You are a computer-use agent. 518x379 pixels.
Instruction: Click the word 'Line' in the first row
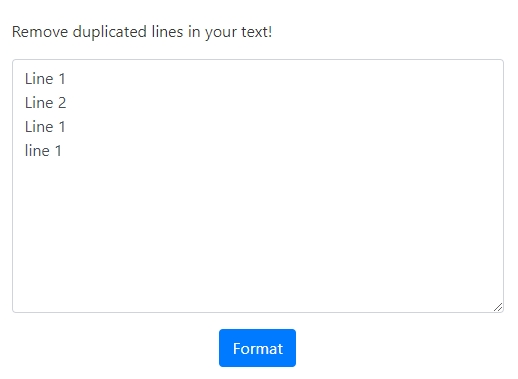(x=39, y=79)
